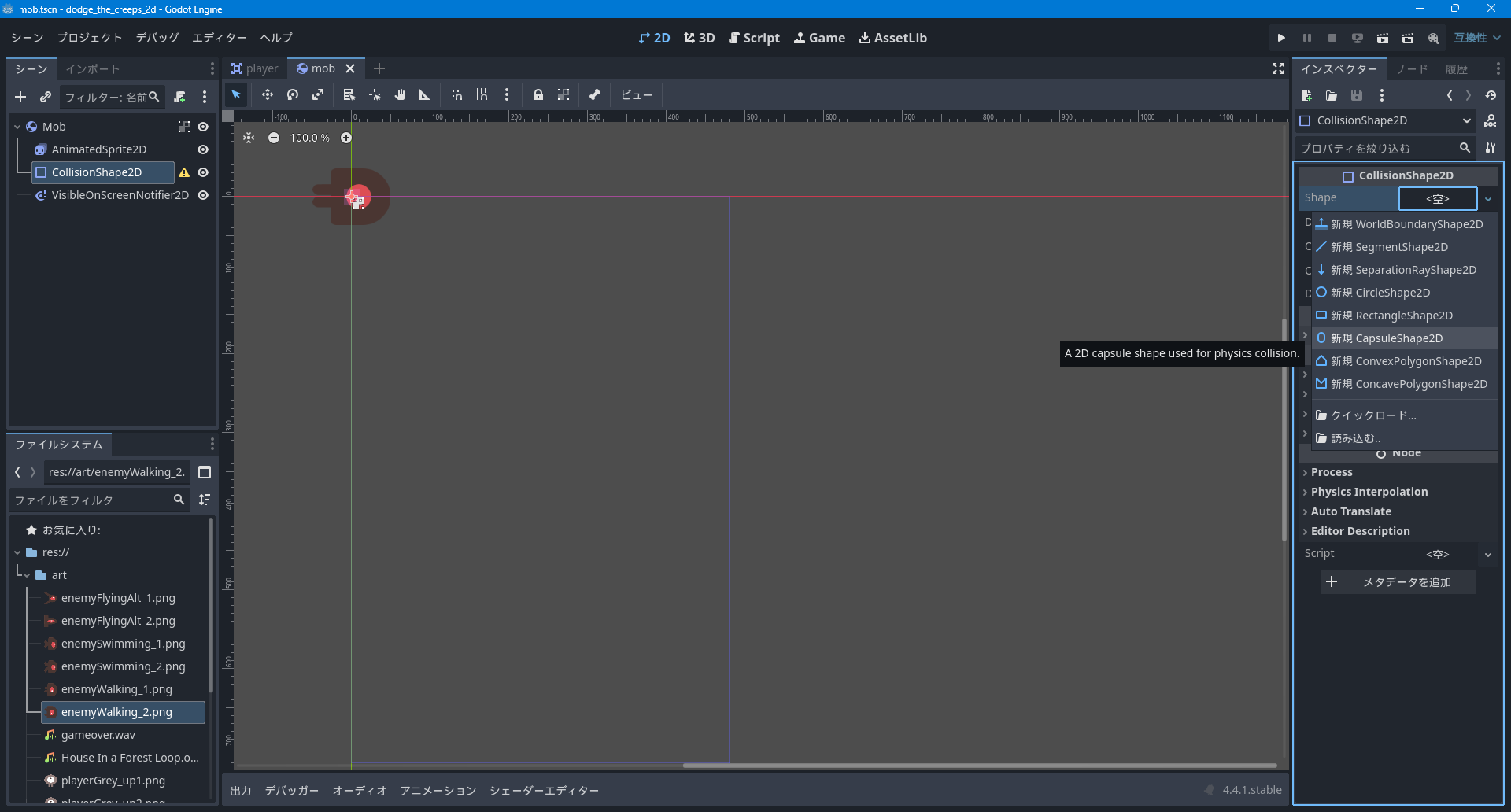
Task: Open the Output bottom panel
Action: pos(241,791)
